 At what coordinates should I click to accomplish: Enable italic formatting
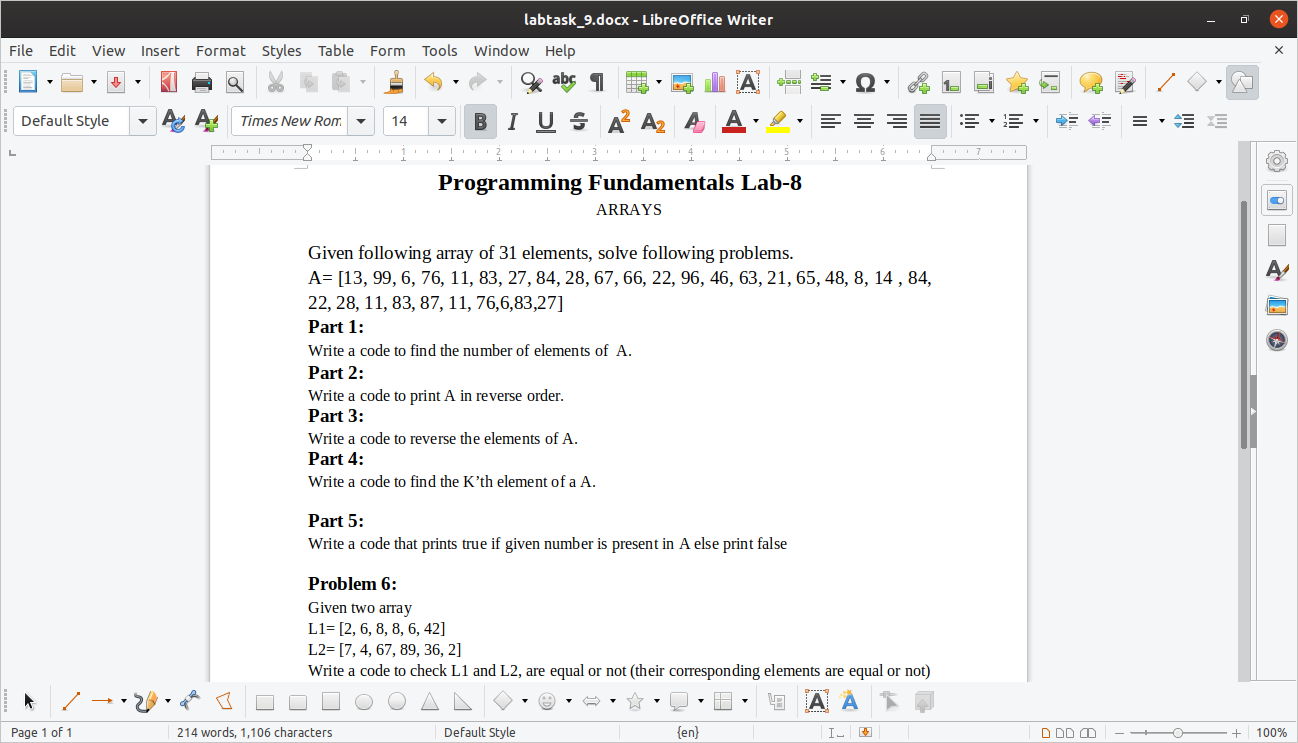(512, 121)
